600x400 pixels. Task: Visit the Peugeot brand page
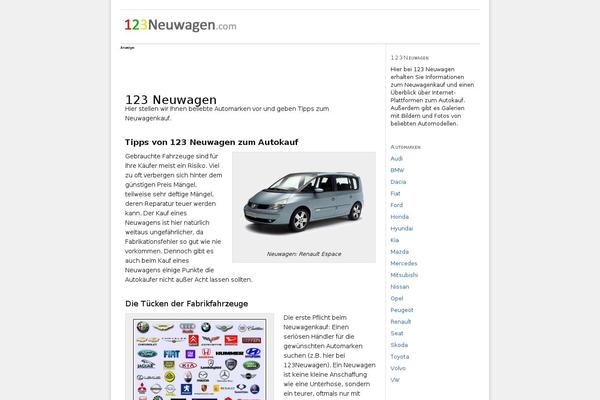tap(401, 310)
